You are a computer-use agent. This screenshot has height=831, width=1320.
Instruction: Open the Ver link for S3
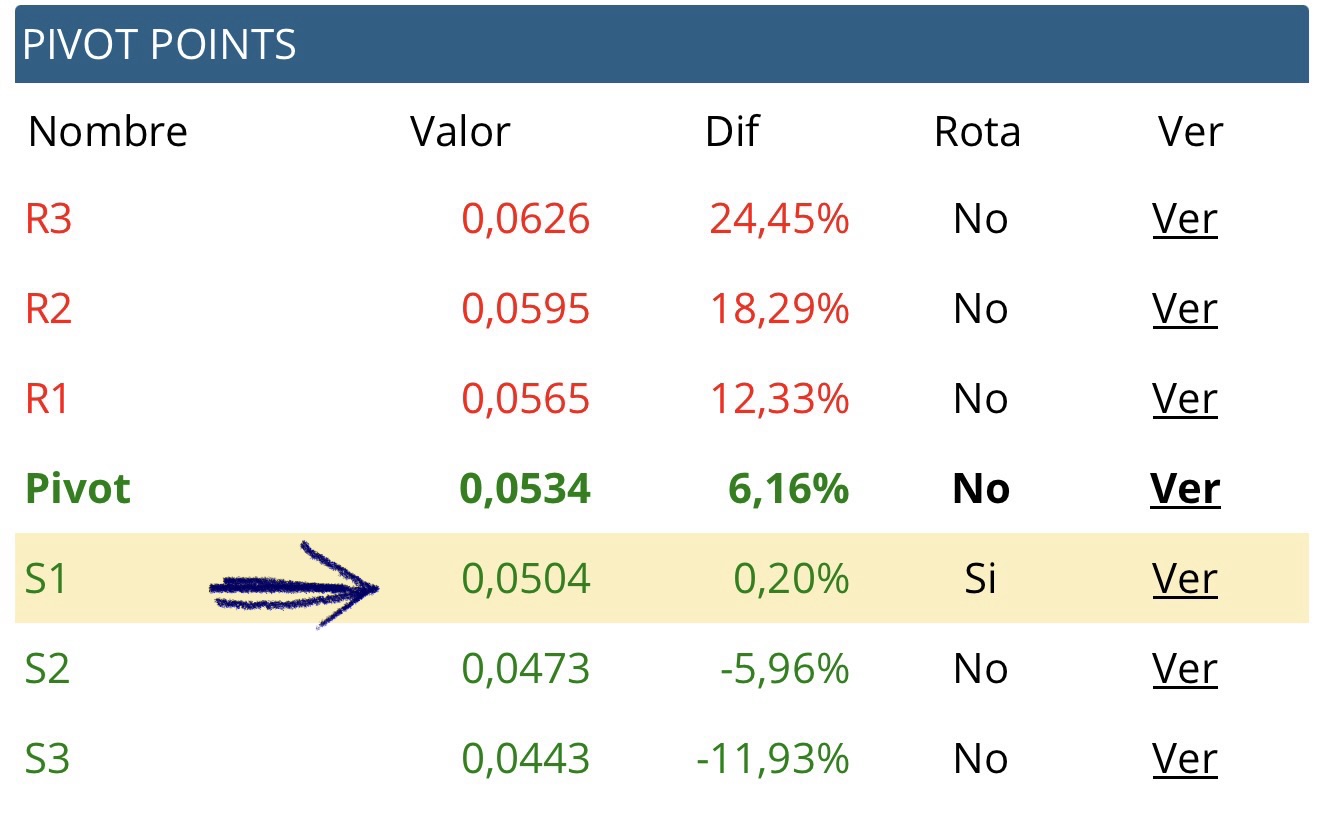click(x=1185, y=759)
